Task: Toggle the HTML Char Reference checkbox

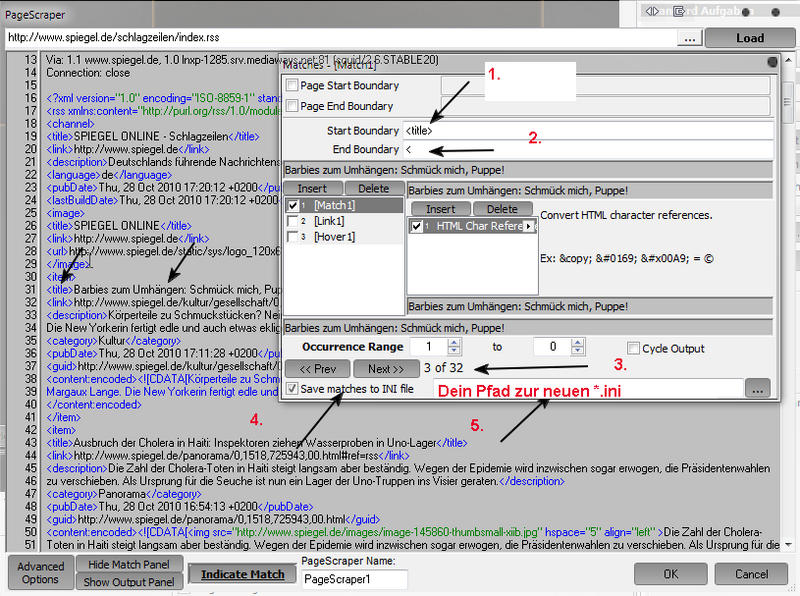Action: (416, 226)
